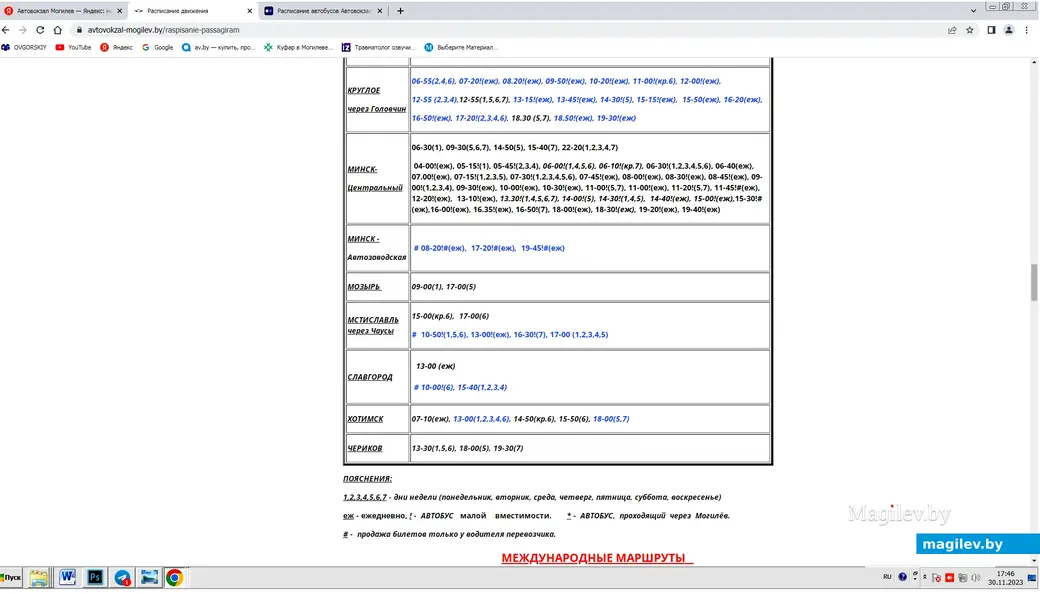Image resolution: width=1040 pixels, height=594 pixels.
Task: Toggle the browser side panel
Action: click(991, 30)
